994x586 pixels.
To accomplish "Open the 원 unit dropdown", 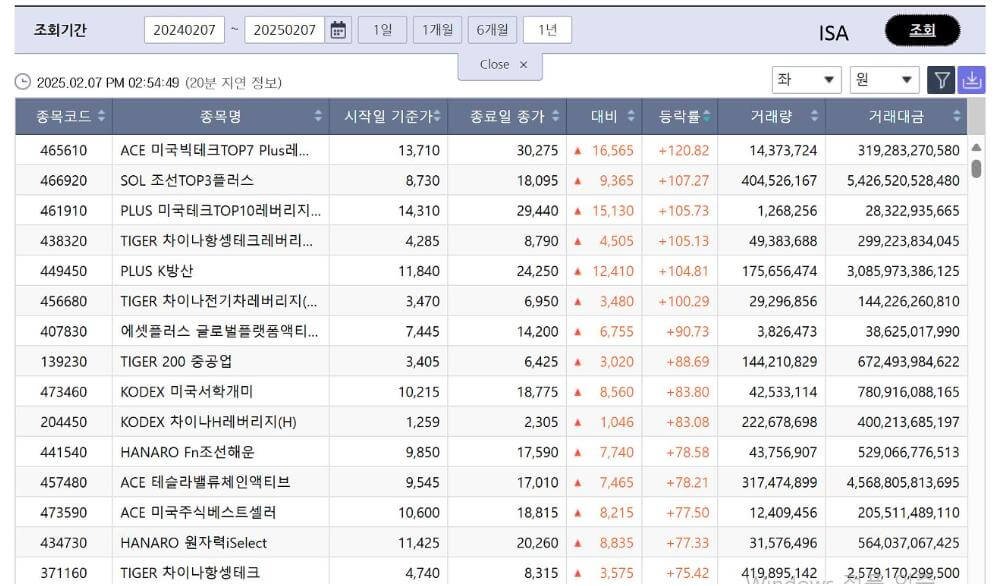I will click(x=884, y=78).
